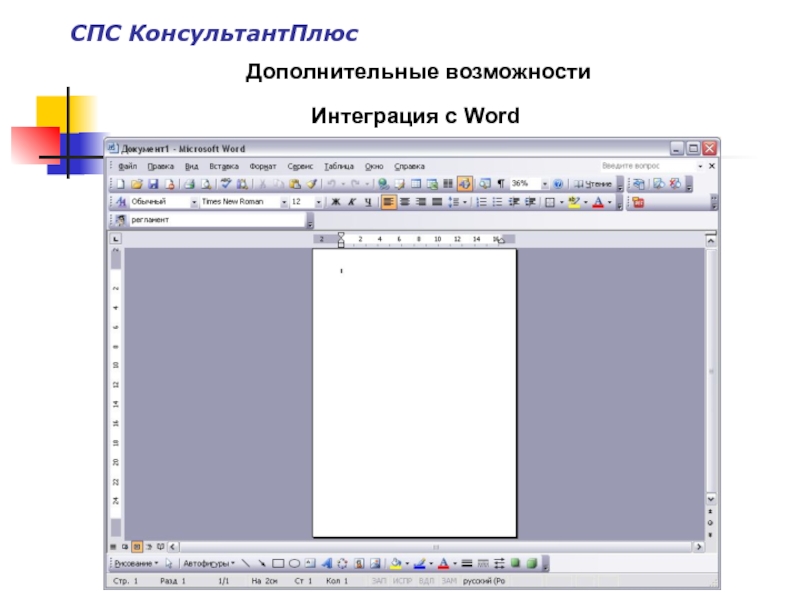800x600 pixels.
Task: Click the Print icon
Action: click(190, 184)
